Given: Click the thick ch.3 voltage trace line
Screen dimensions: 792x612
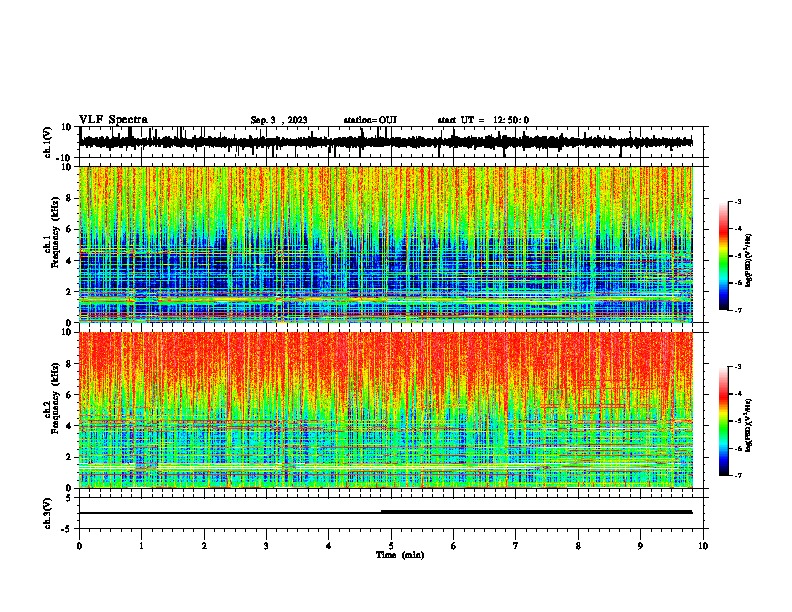Looking at the screenshot, I should [536, 512].
